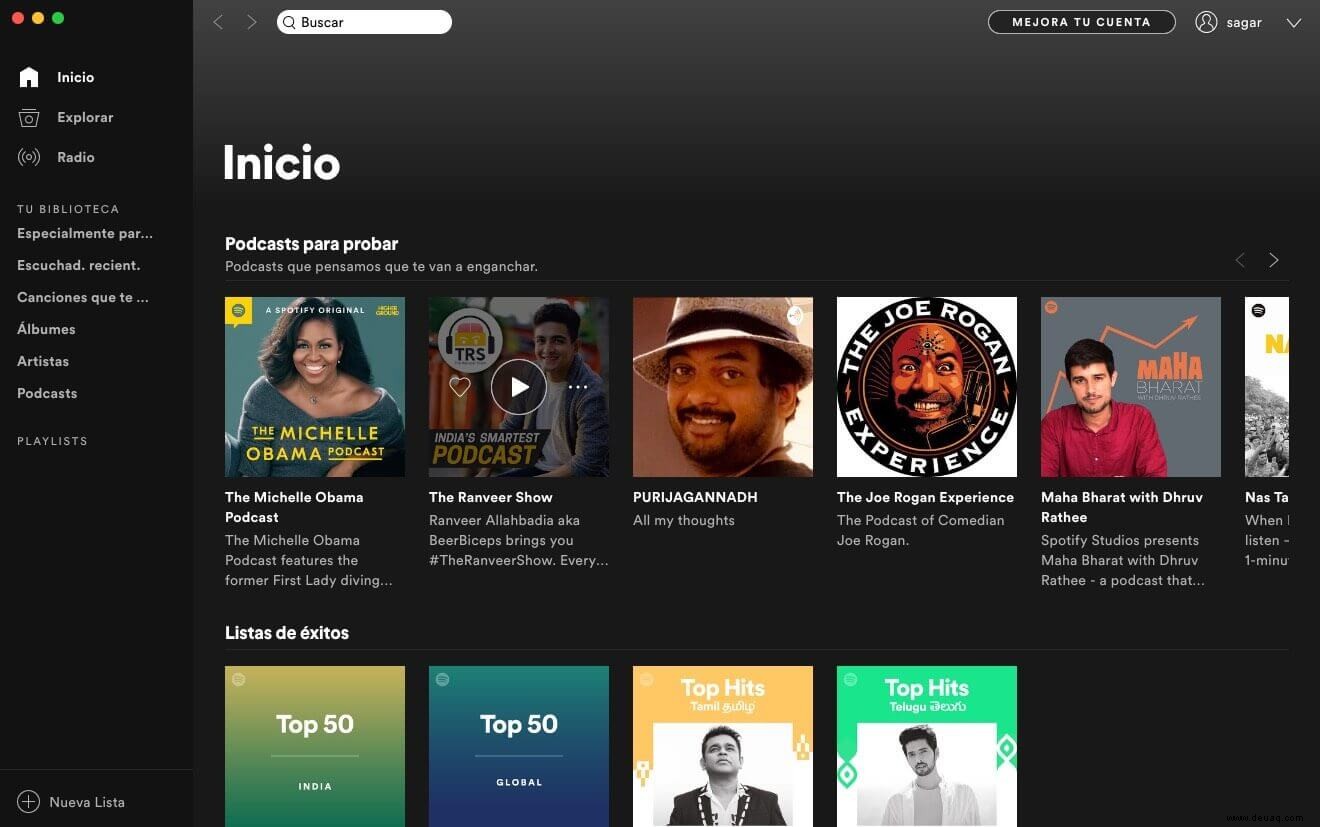1320x827 pixels.
Task: Select Radio label in sidebar
Action: (76, 157)
